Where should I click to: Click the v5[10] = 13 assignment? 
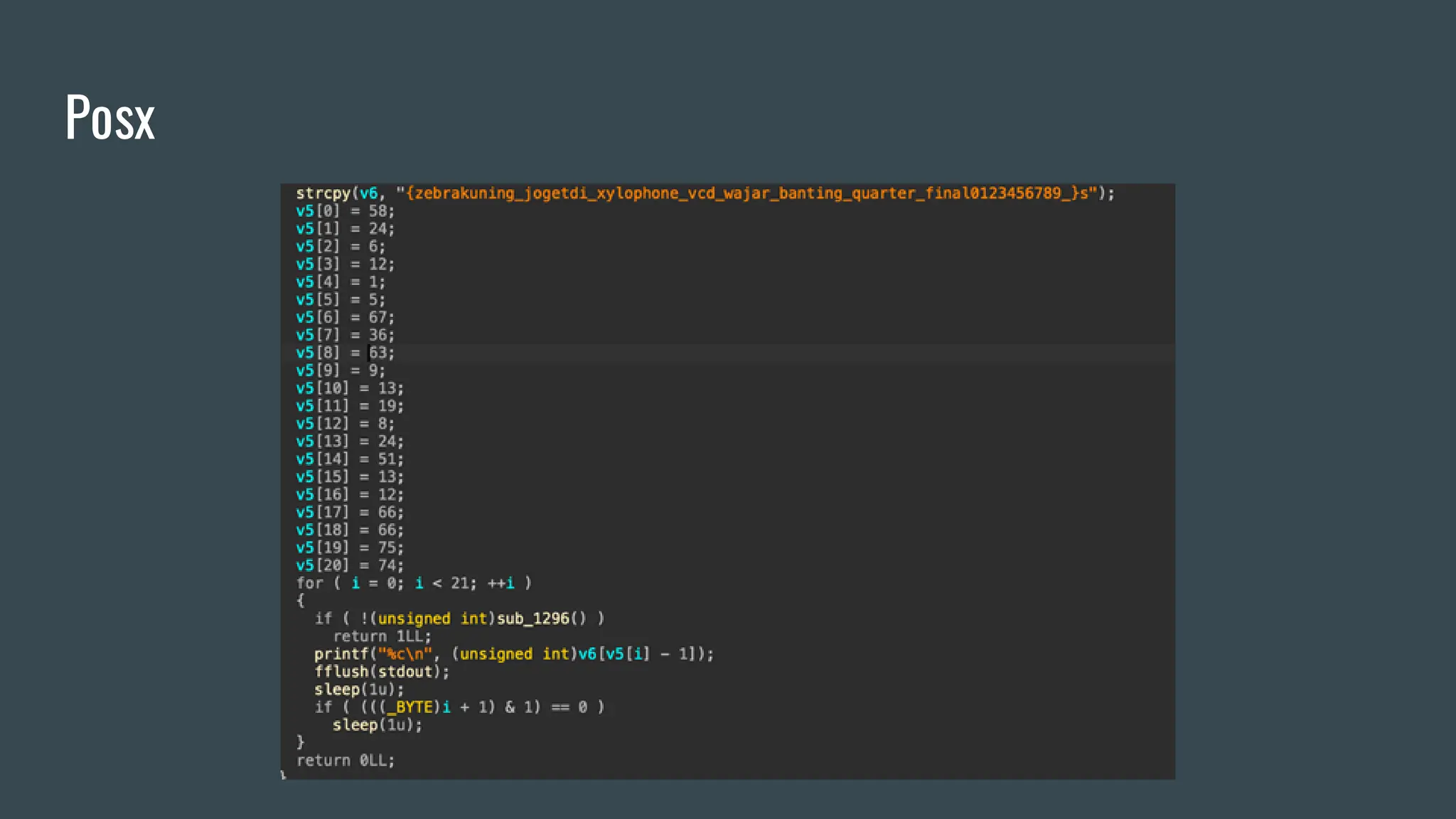coord(349,388)
